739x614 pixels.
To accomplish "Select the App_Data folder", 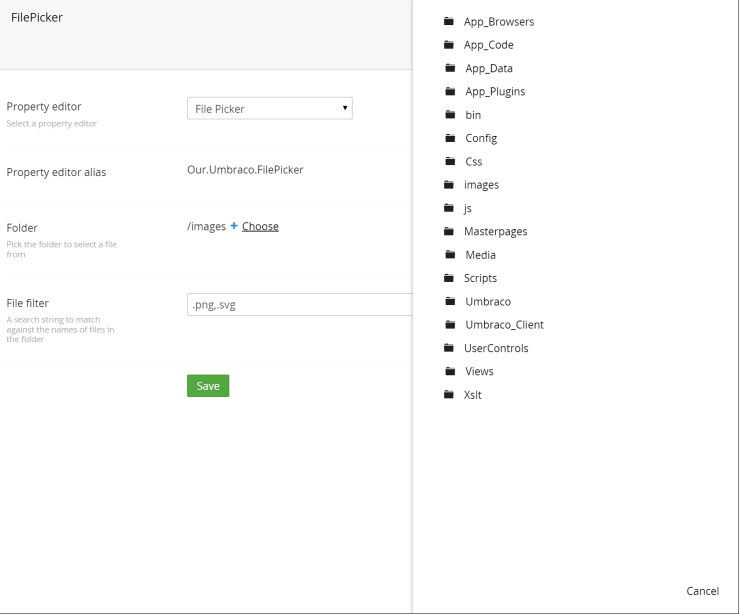I will tap(489, 68).
